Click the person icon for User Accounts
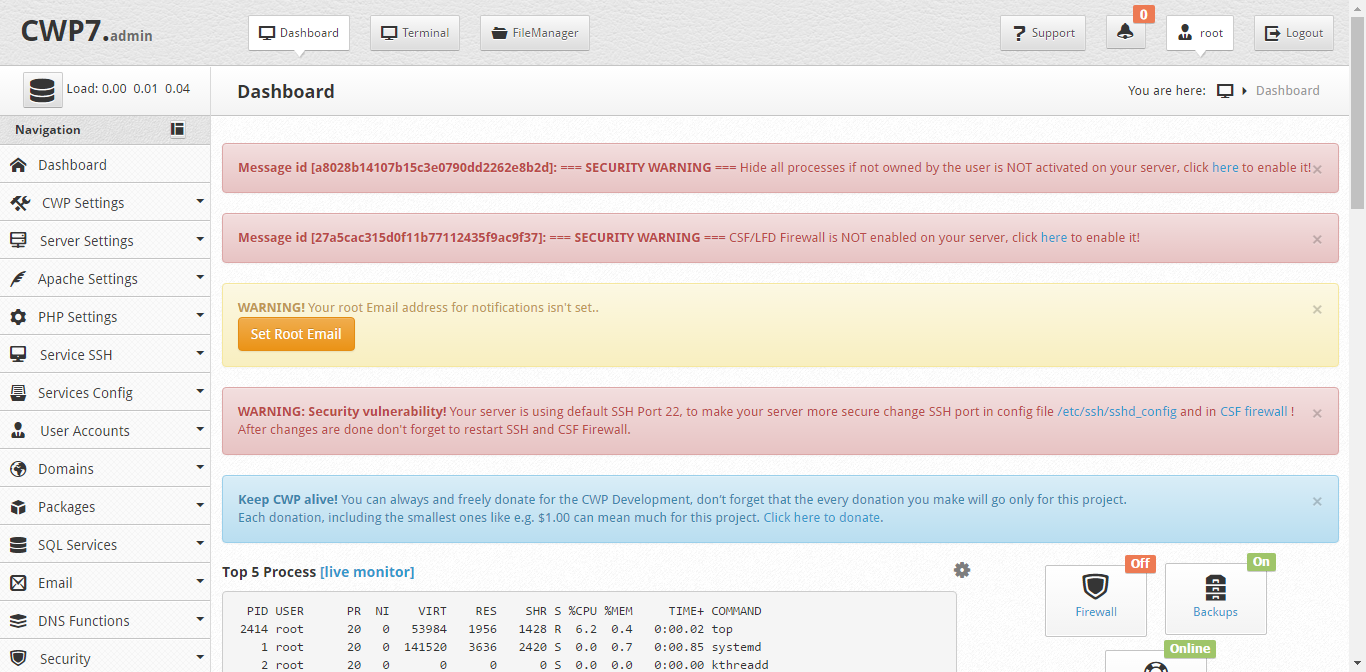 coord(18,431)
